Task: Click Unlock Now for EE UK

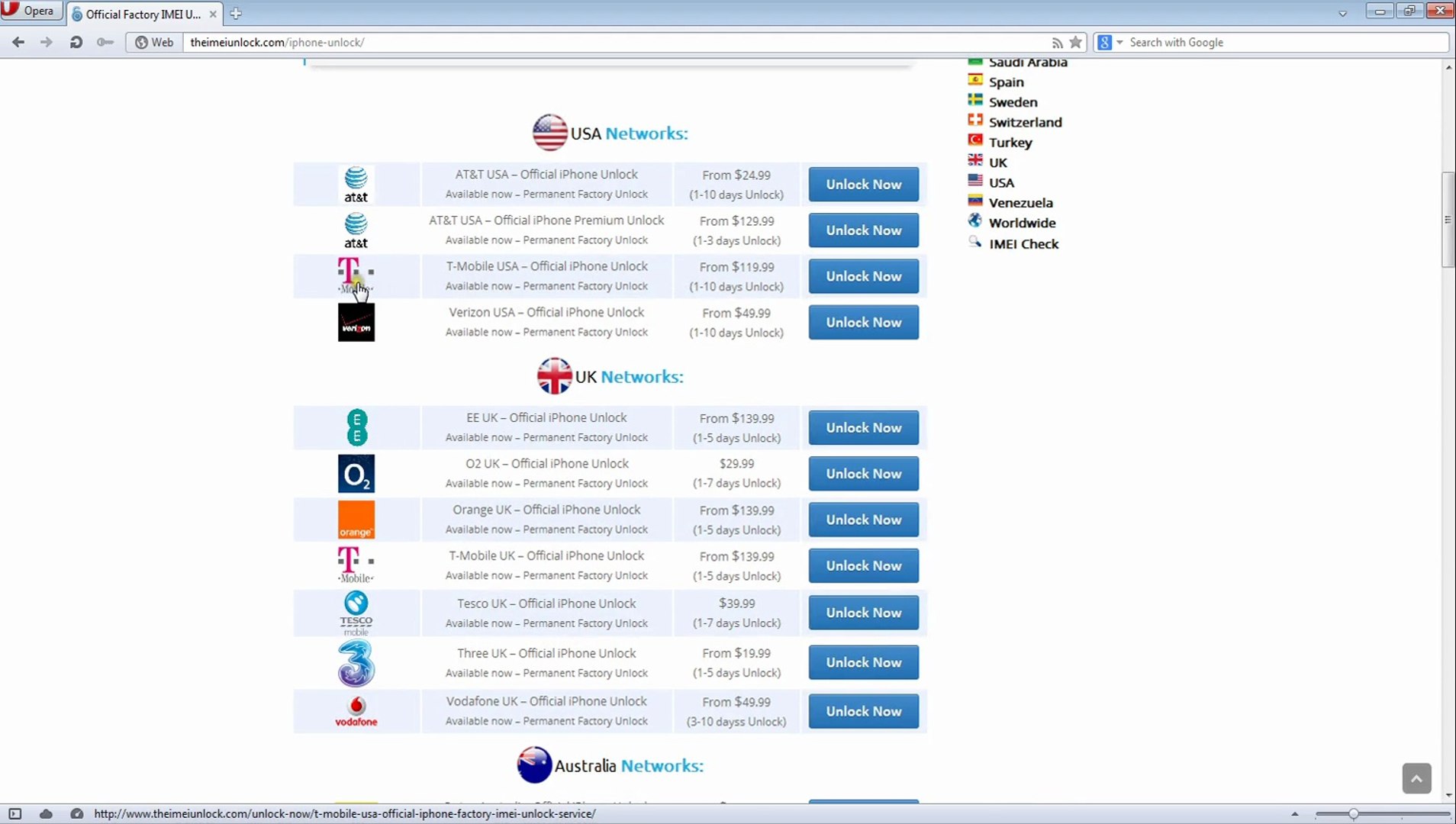Action: pyautogui.click(x=864, y=428)
